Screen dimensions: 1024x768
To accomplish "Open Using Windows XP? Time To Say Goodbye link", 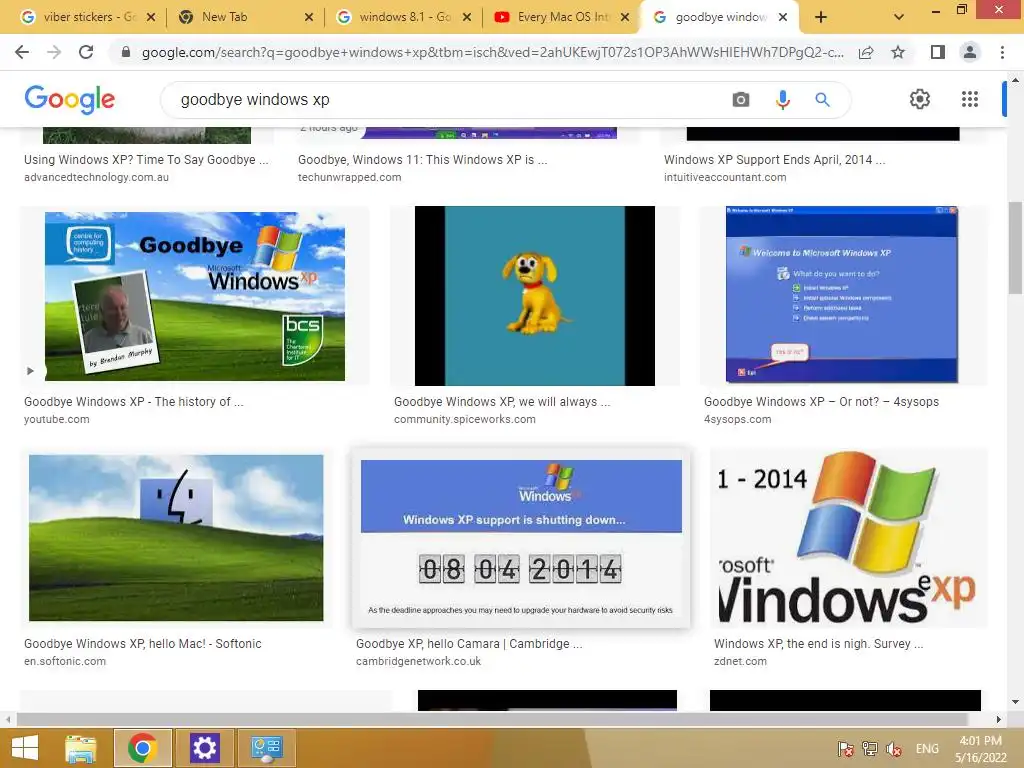I will click(146, 160).
